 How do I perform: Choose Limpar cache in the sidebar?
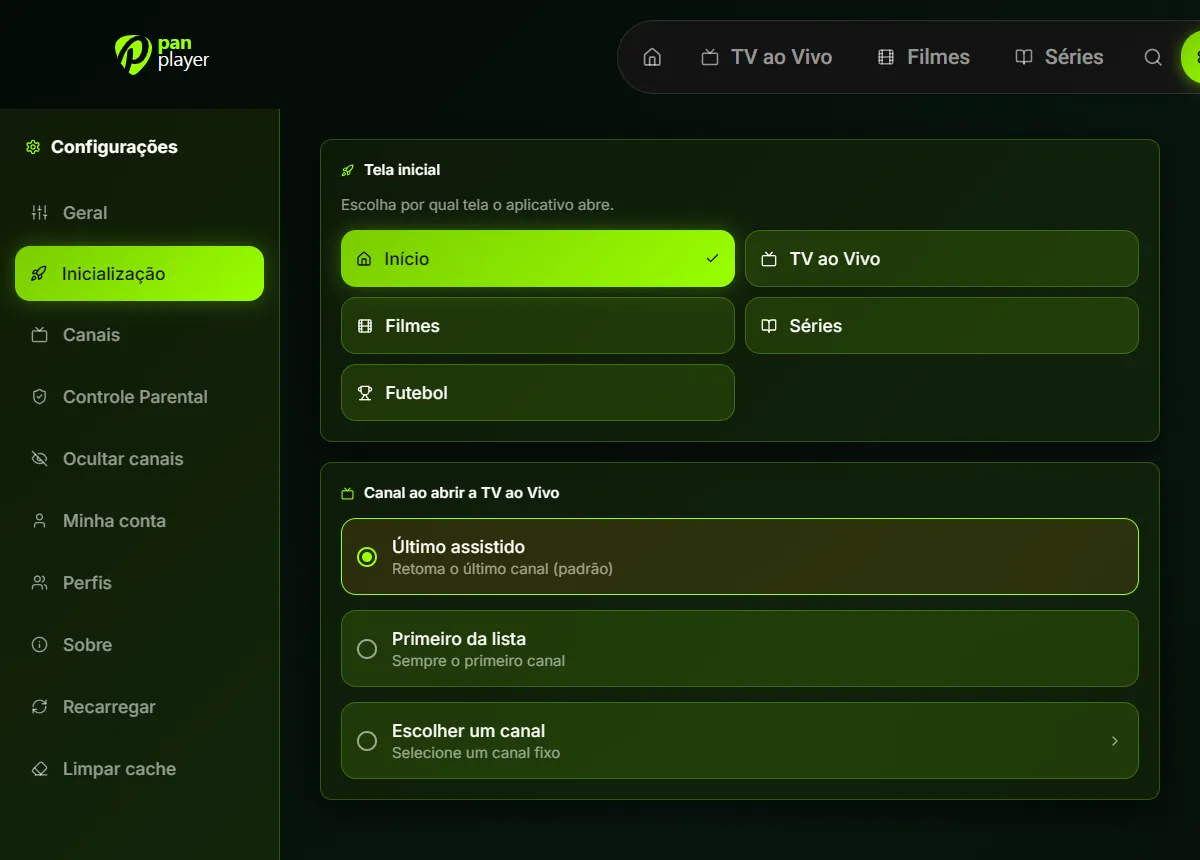(139, 769)
